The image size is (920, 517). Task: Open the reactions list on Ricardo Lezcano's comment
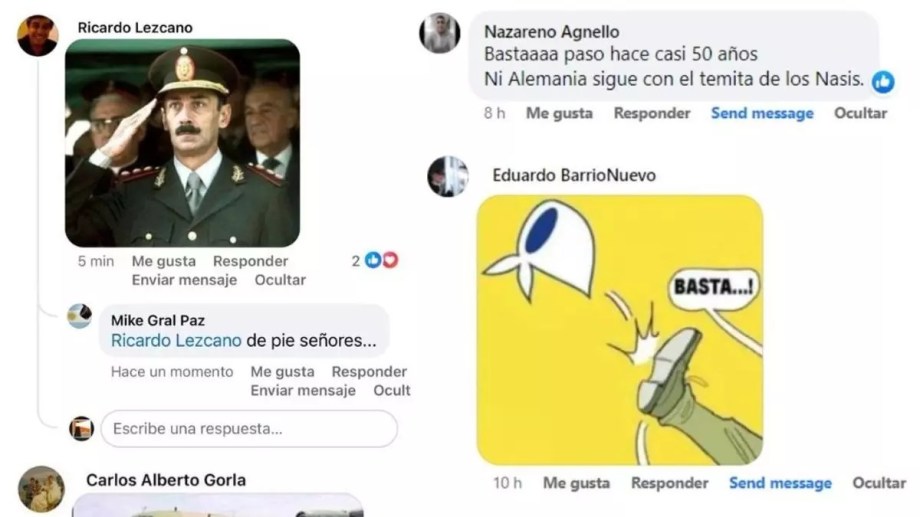pyautogui.click(x=376, y=261)
